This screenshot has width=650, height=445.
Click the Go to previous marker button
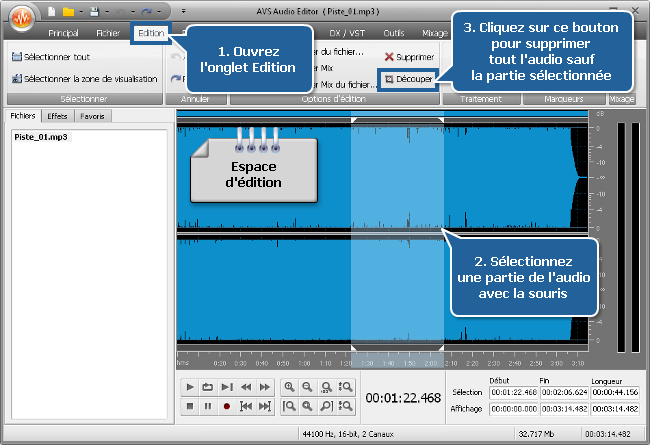(x=246, y=406)
